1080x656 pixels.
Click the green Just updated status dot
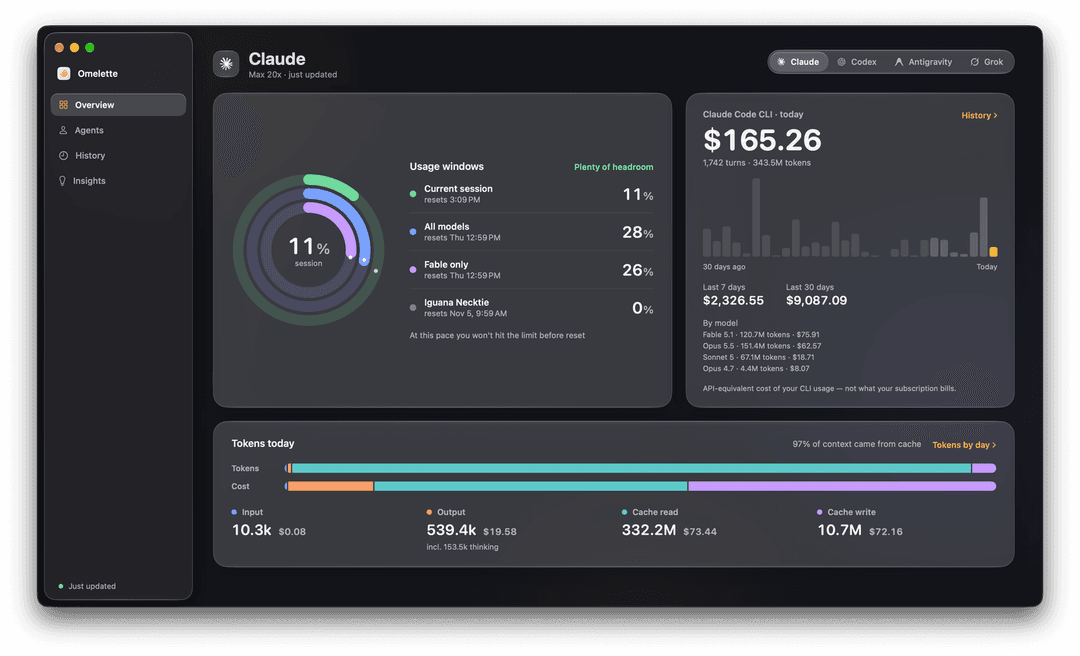[61, 586]
